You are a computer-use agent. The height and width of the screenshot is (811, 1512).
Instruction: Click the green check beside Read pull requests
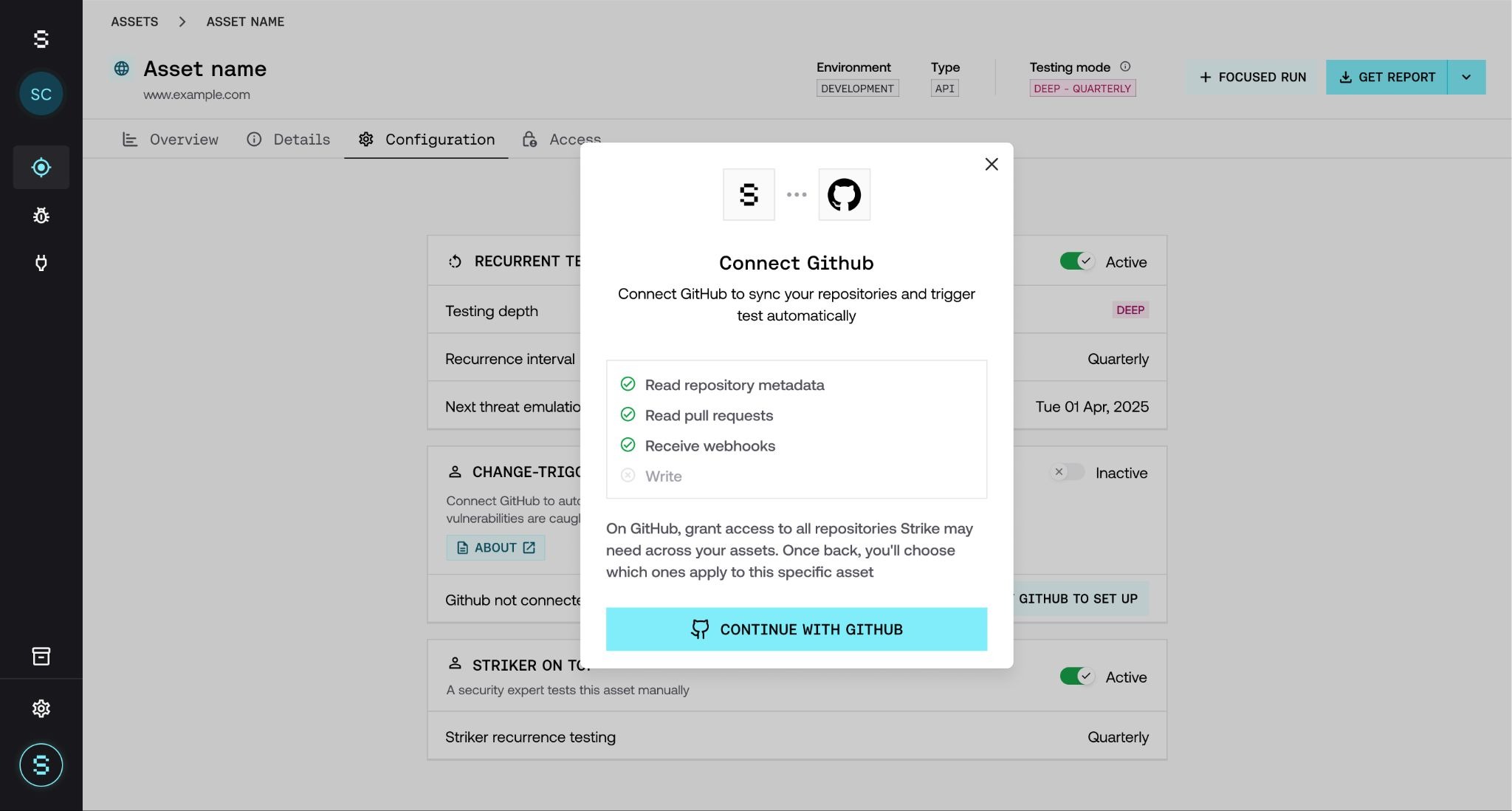tap(628, 414)
